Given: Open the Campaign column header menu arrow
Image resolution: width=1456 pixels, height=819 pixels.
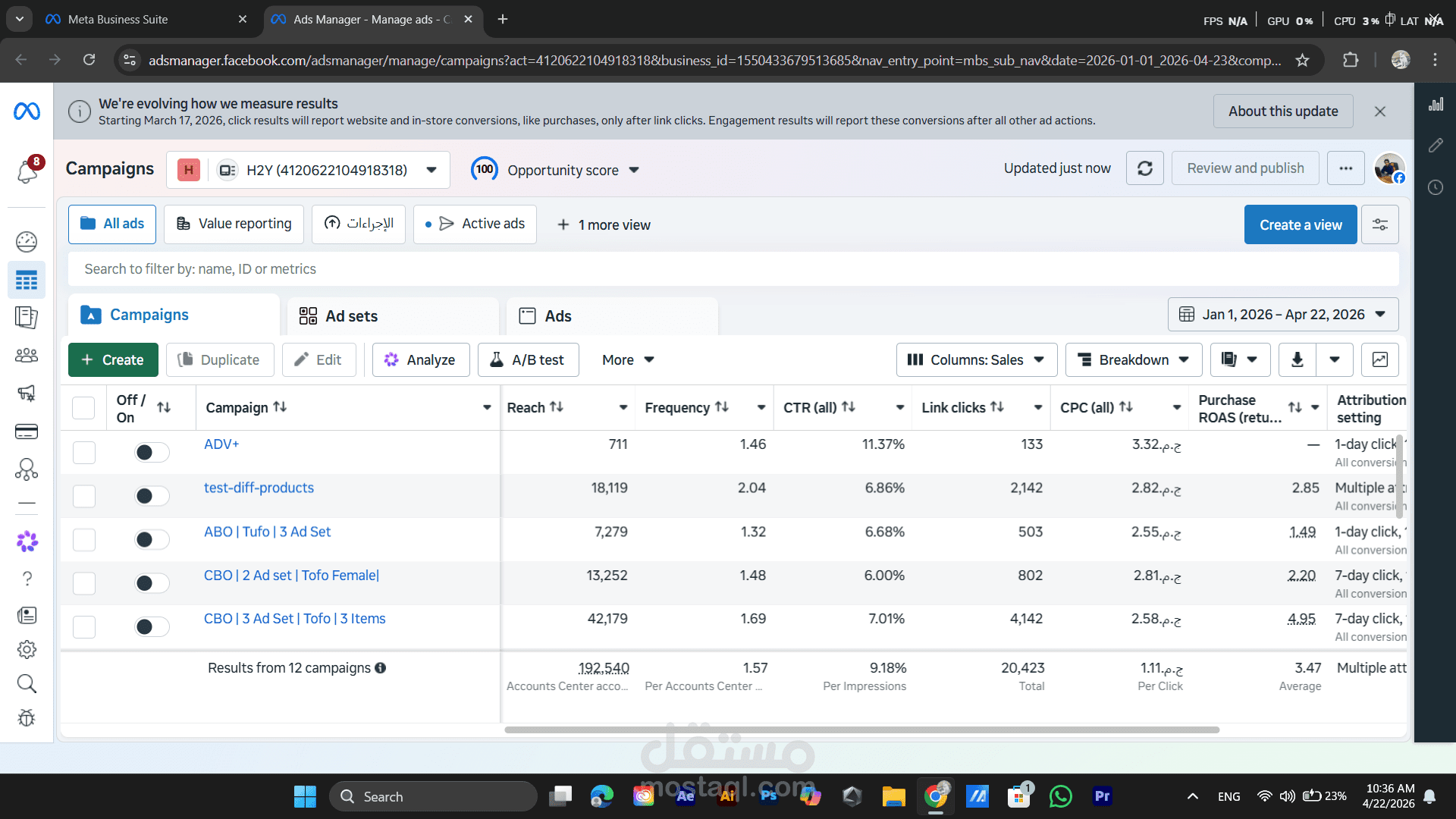Looking at the screenshot, I should pyautogui.click(x=487, y=408).
